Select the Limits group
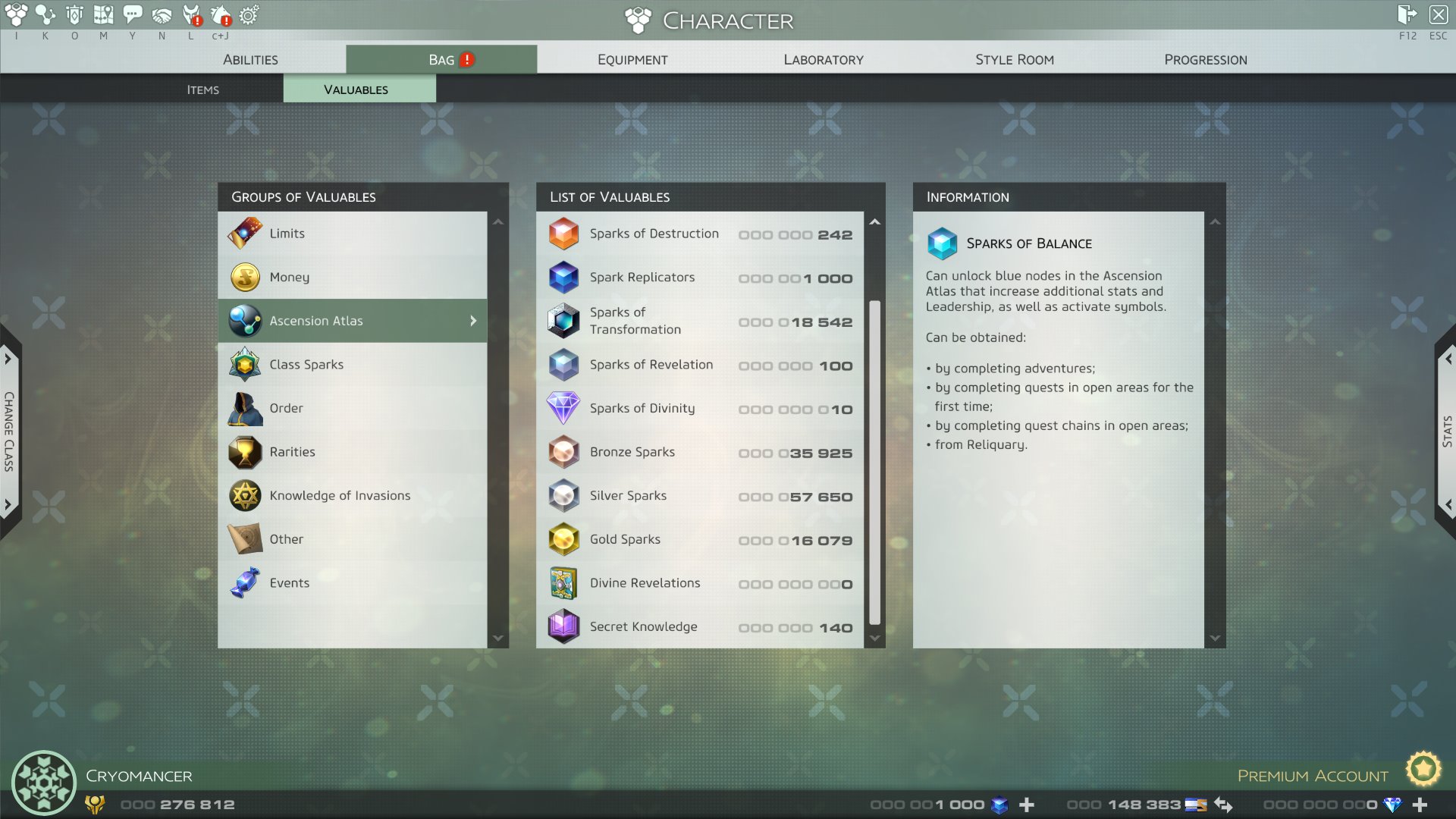Viewport: 1456px width, 819px height. tap(353, 234)
